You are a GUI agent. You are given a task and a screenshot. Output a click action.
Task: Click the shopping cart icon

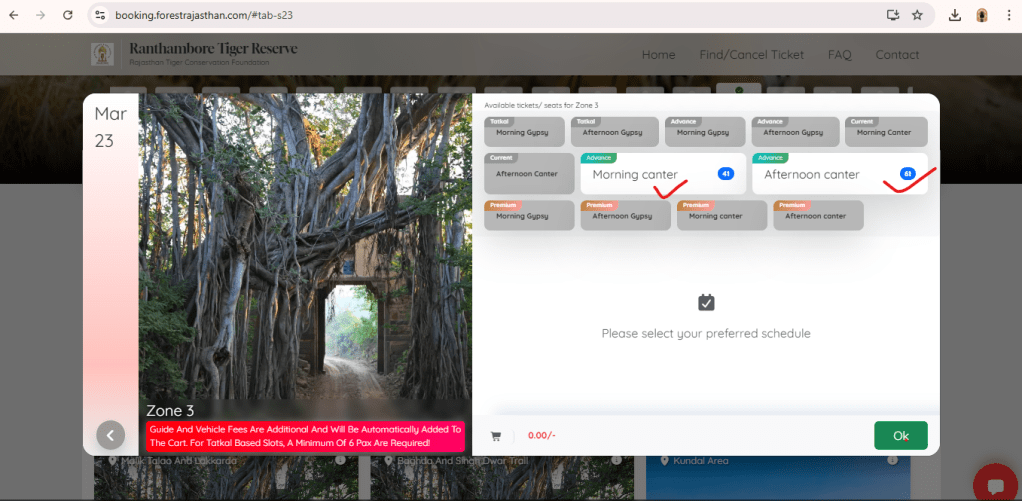(495, 436)
